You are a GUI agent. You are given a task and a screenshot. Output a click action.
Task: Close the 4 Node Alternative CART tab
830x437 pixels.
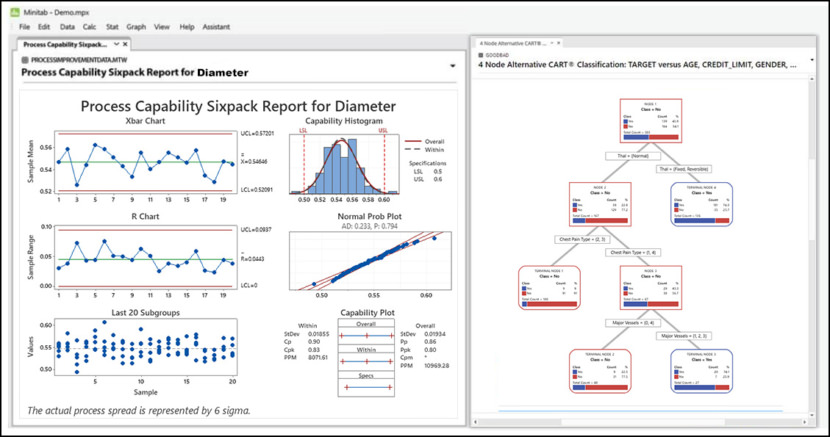coord(558,43)
